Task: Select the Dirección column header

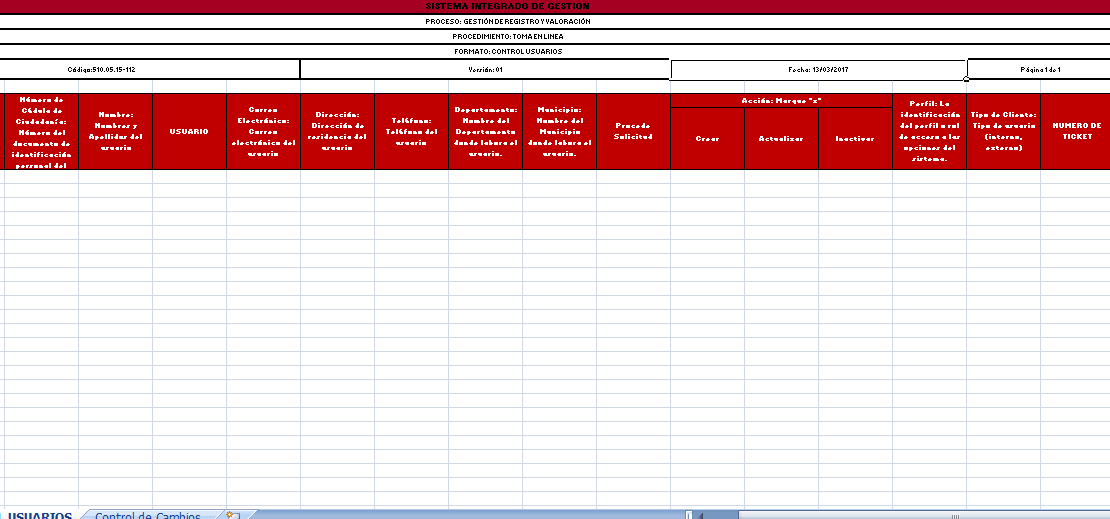Action: coord(338,132)
